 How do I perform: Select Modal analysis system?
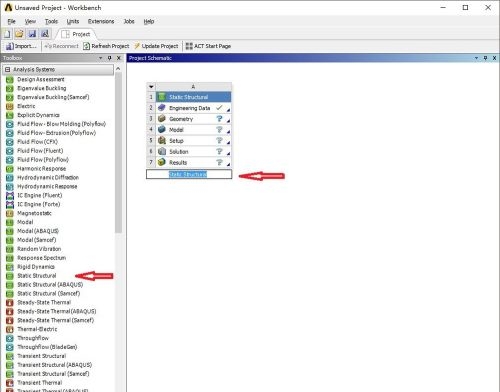click(25, 222)
